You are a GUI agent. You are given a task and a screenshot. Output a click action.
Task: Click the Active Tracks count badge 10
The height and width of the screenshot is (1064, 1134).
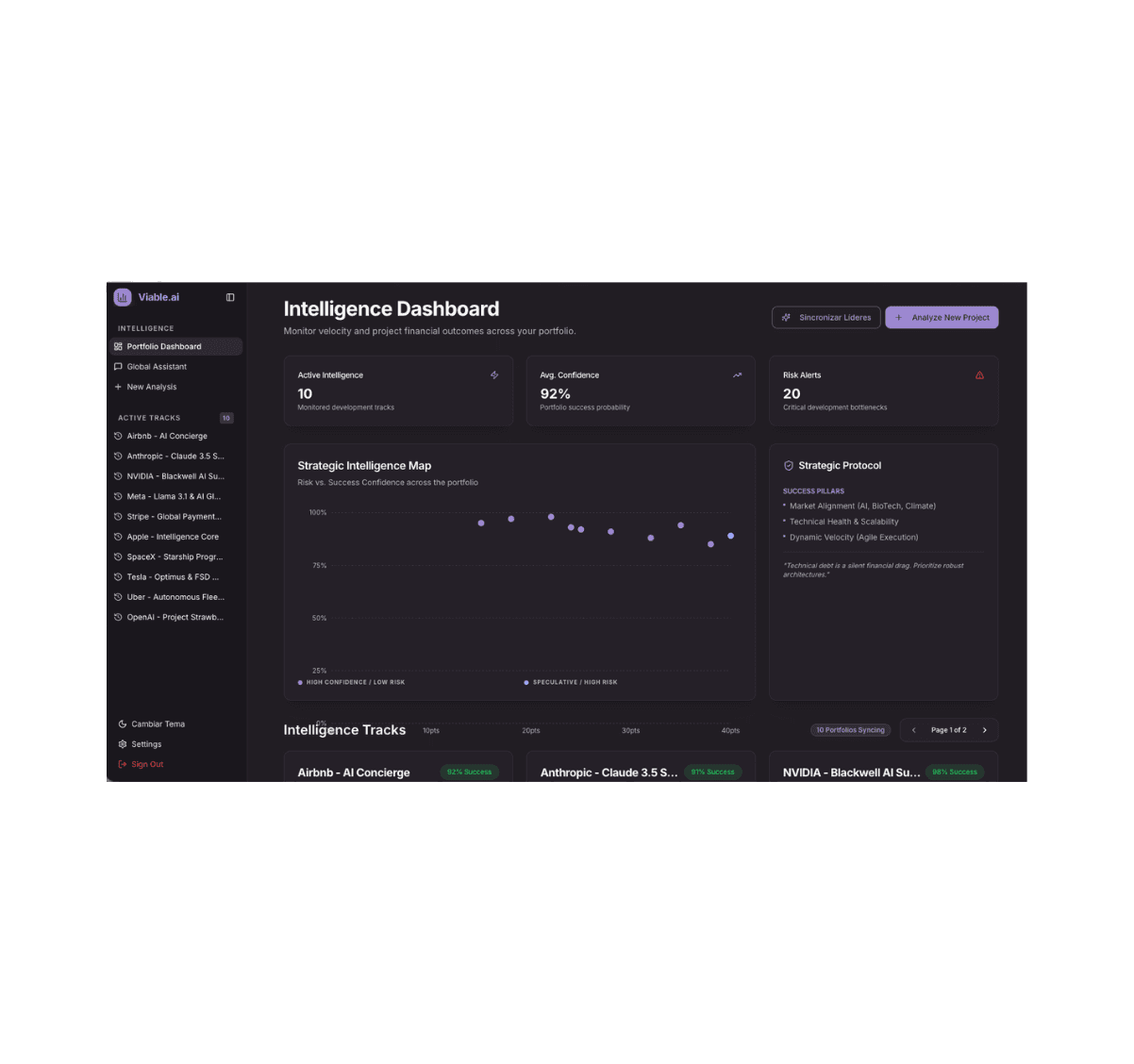226,418
